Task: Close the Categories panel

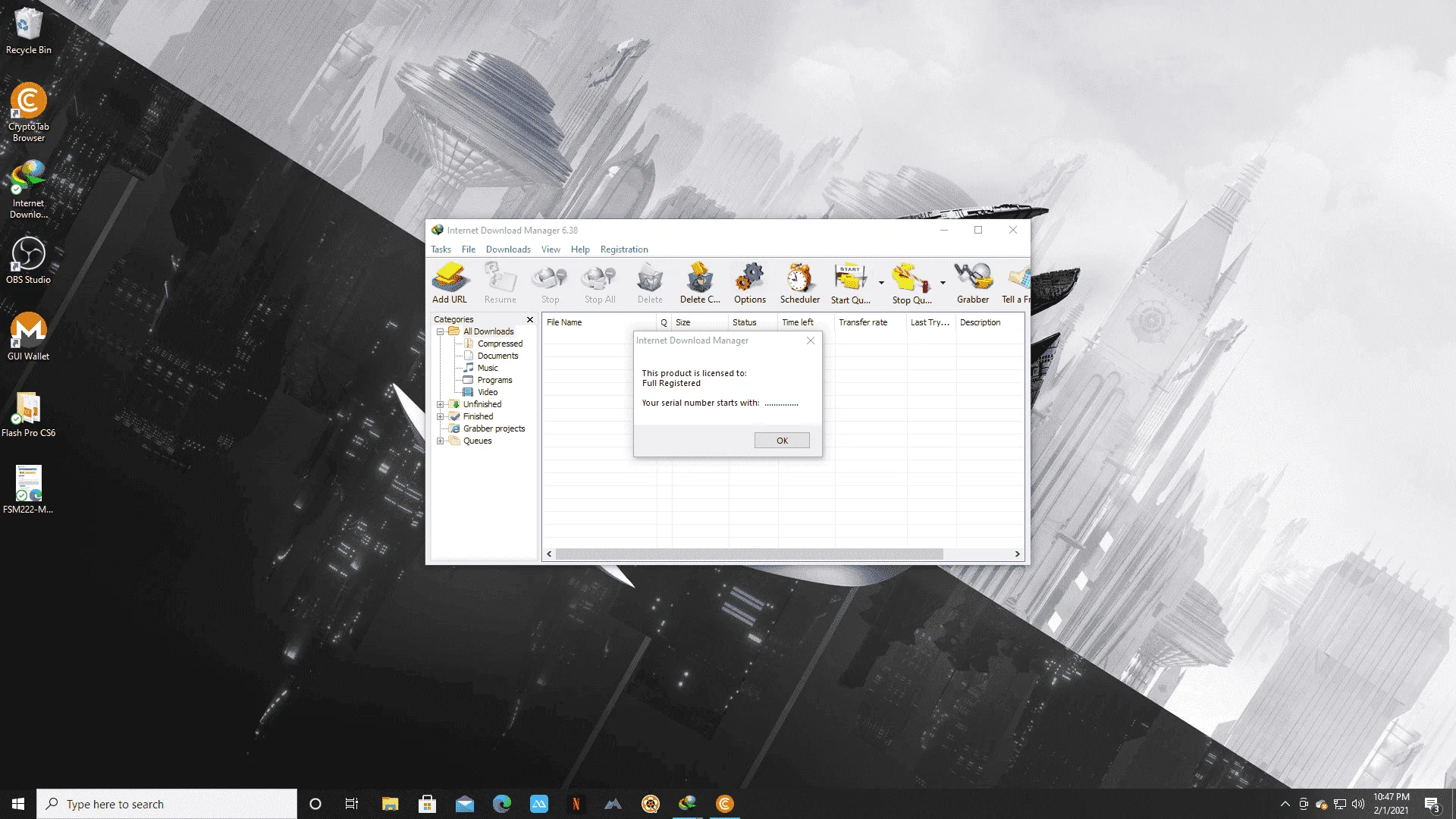Action: point(529,319)
